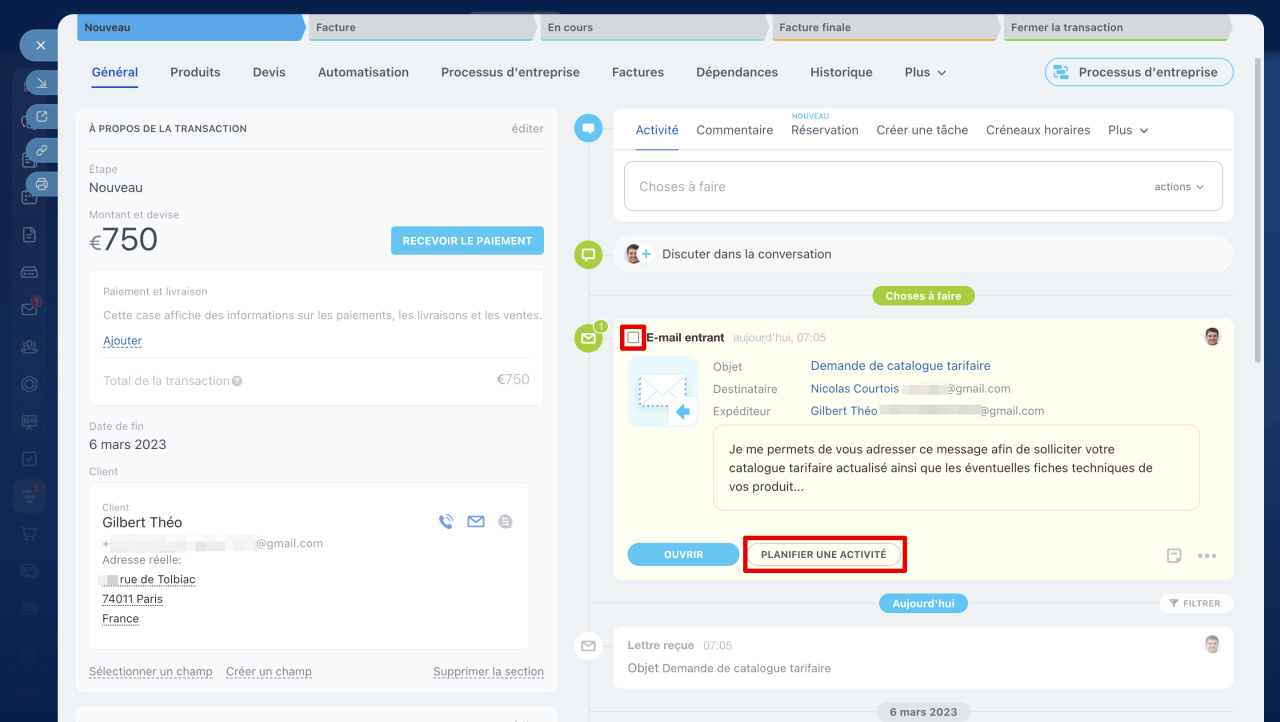Open in new window icon in the side panel
Screen dimensions: 1280x722
click(x=41, y=117)
